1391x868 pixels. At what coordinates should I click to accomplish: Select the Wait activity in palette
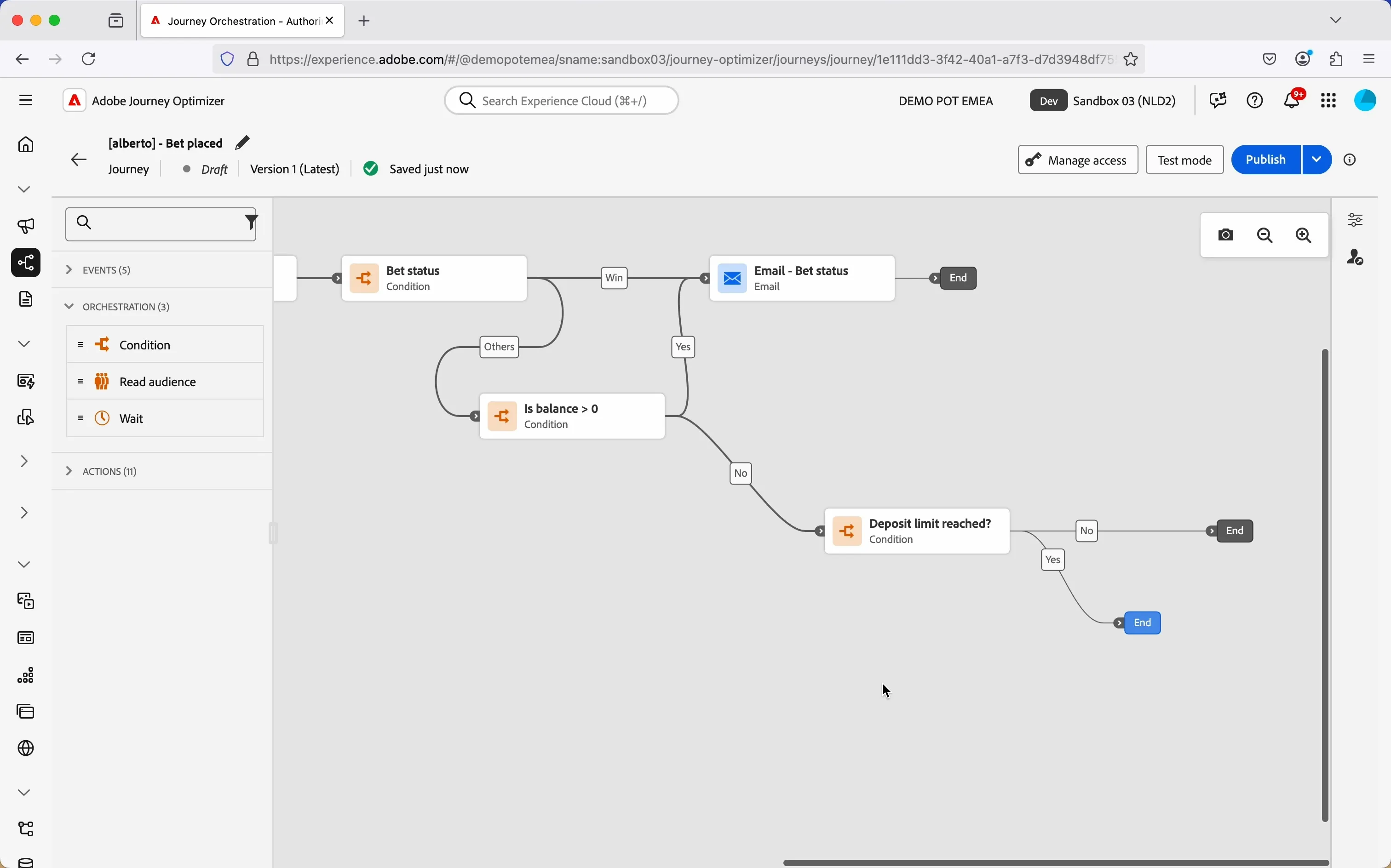point(165,418)
